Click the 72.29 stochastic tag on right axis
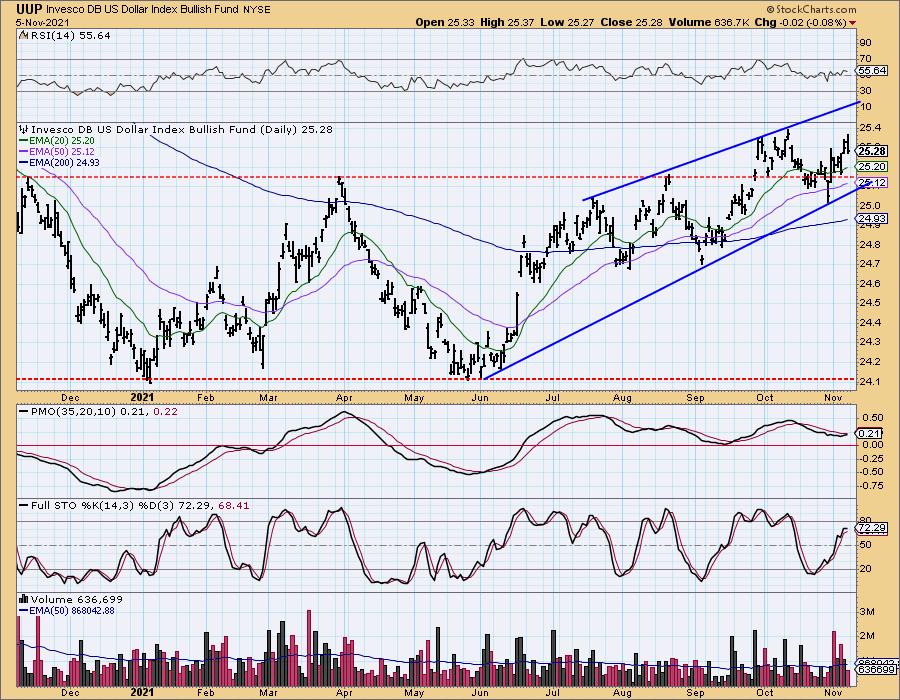 pyautogui.click(x=872, y=528)
